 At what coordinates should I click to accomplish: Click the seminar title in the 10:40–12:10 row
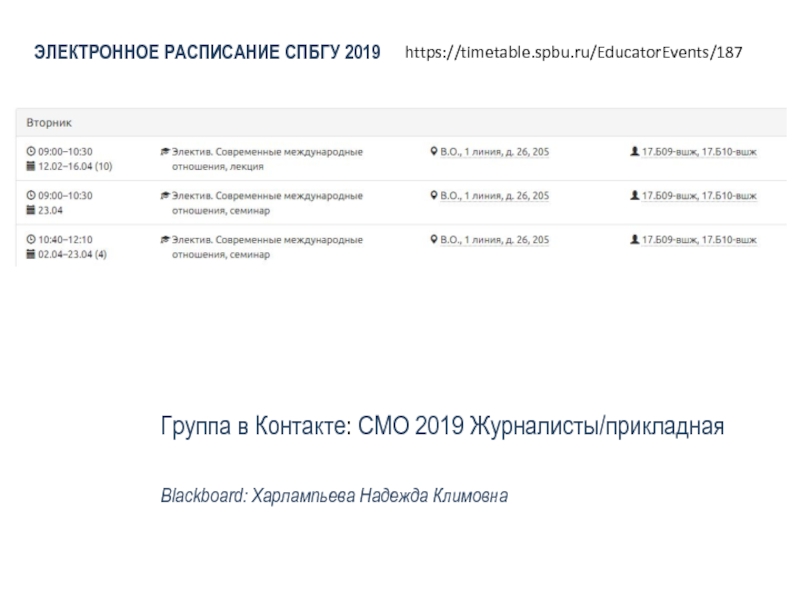pyautogui.click(x=267, y=246)
